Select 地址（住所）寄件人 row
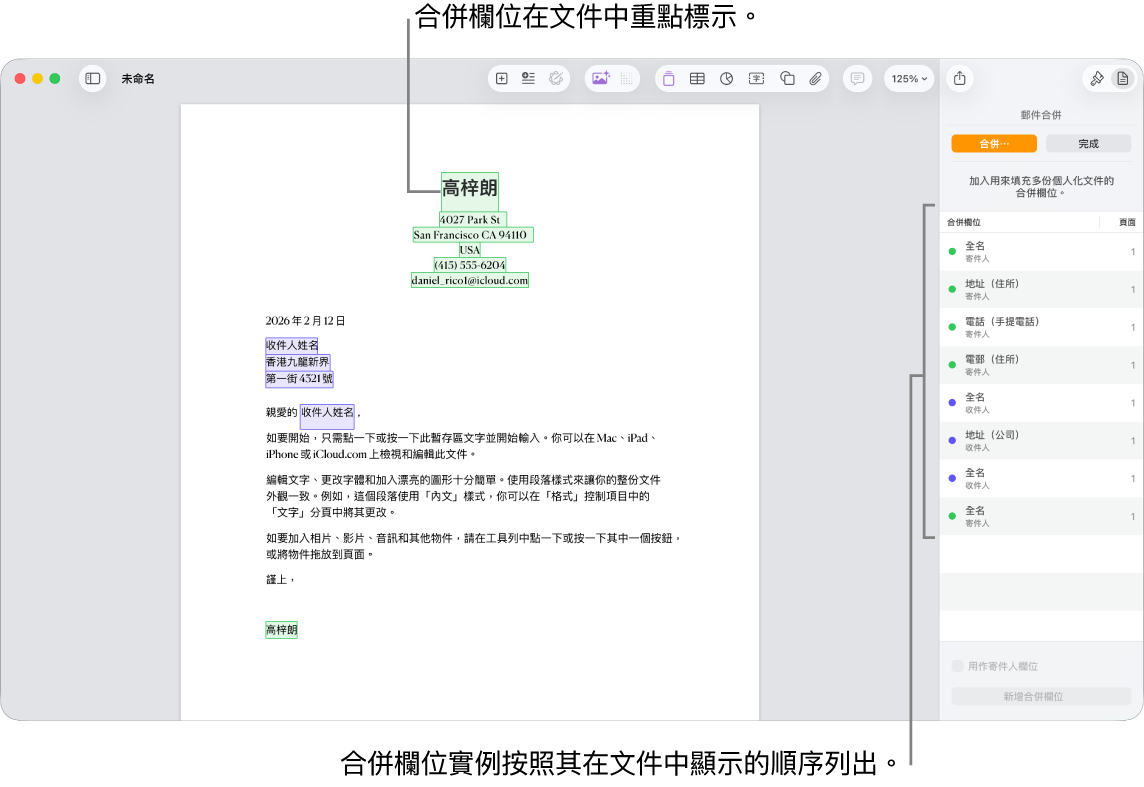The height and width of the screenshot is (787, 1144). click(x=1041, y=290)
